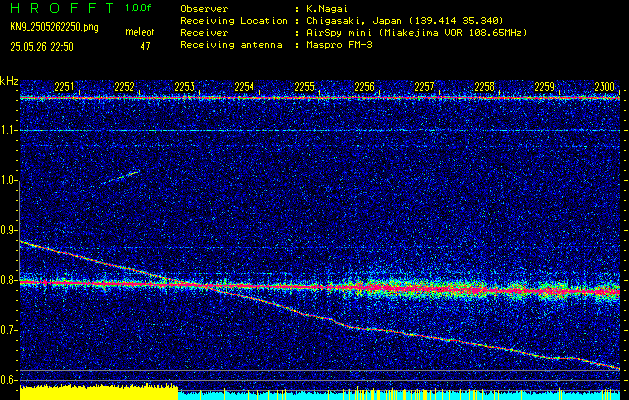This screenshot has height=400, width=629.
Task: Click the 0.9 kHz axis label
Action: pyautogui.click(x=8, y=230)
